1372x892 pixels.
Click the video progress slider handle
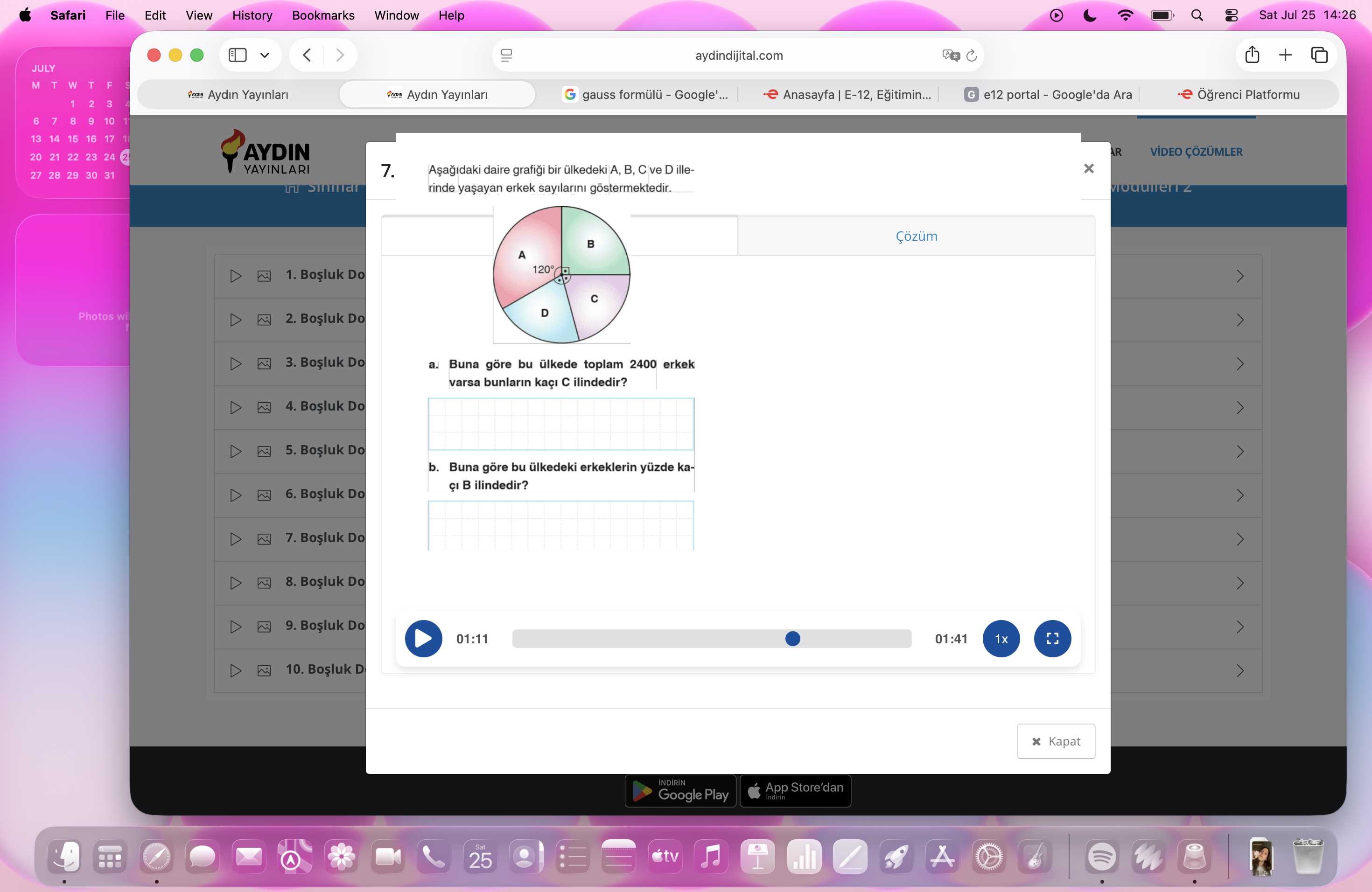pyautogui.click(x=793, y=639)
